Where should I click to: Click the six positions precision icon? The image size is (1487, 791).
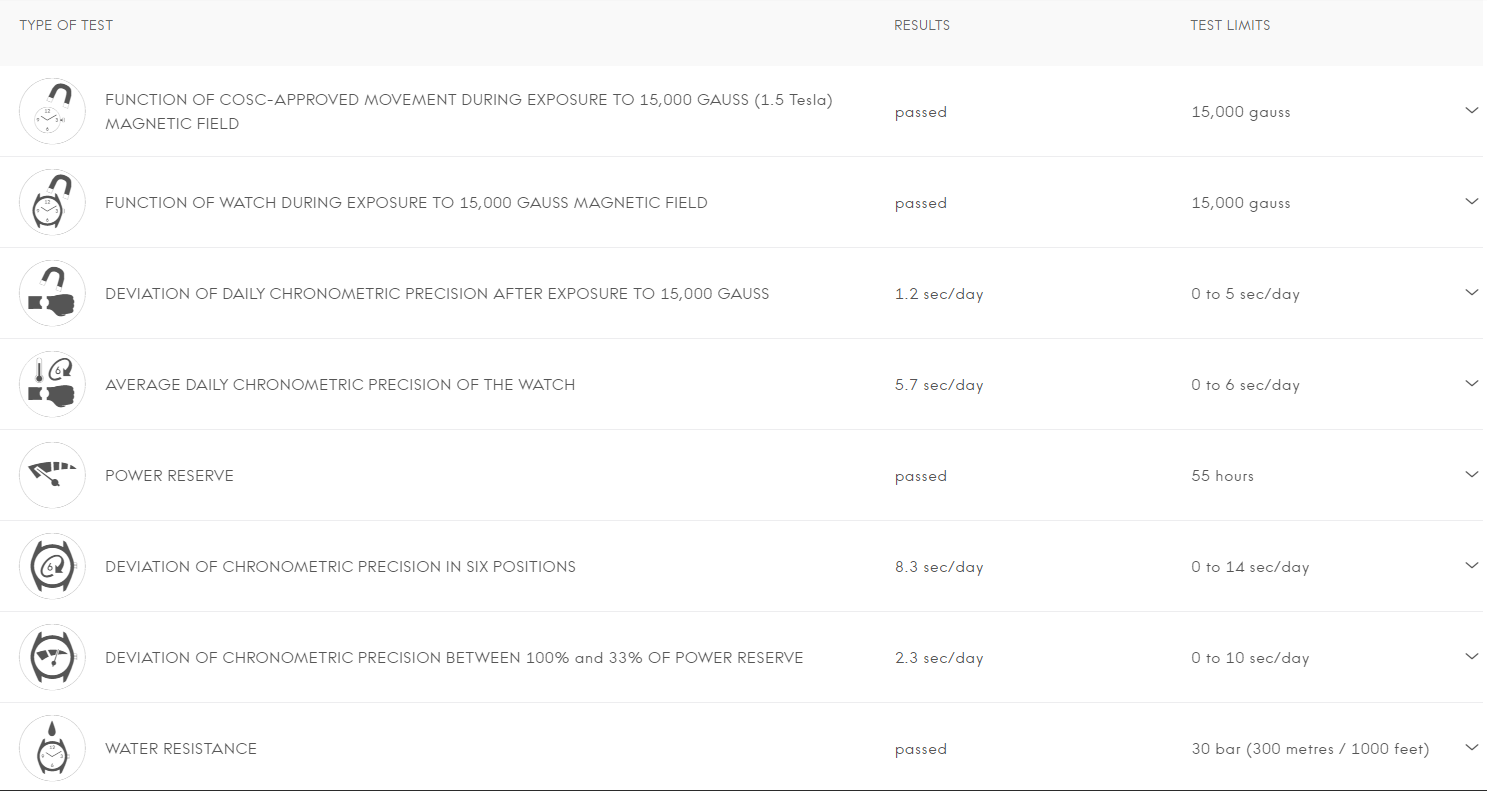click(x=52, y=566)
